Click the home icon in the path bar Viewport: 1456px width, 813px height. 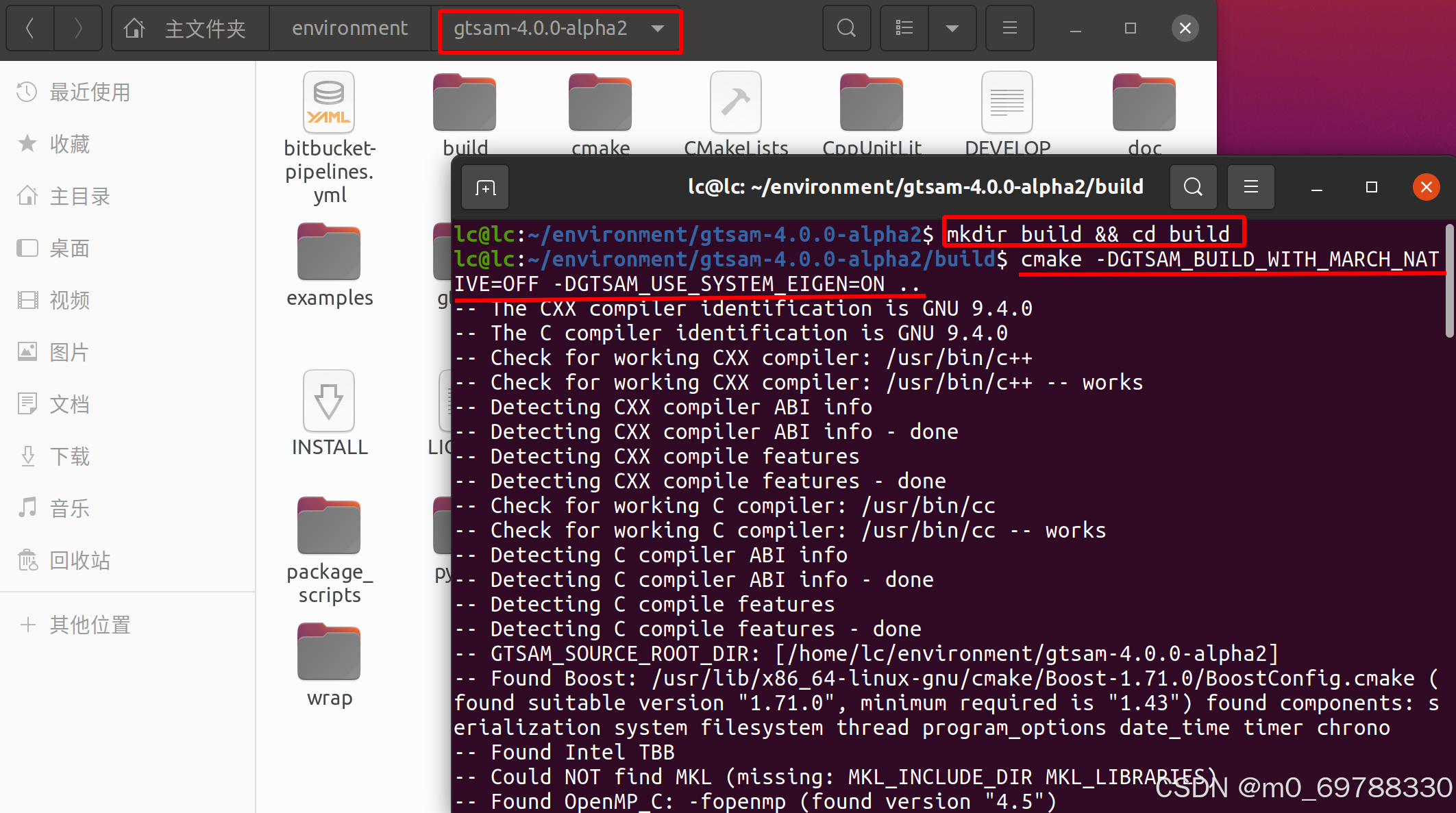(x=134, y=28)
